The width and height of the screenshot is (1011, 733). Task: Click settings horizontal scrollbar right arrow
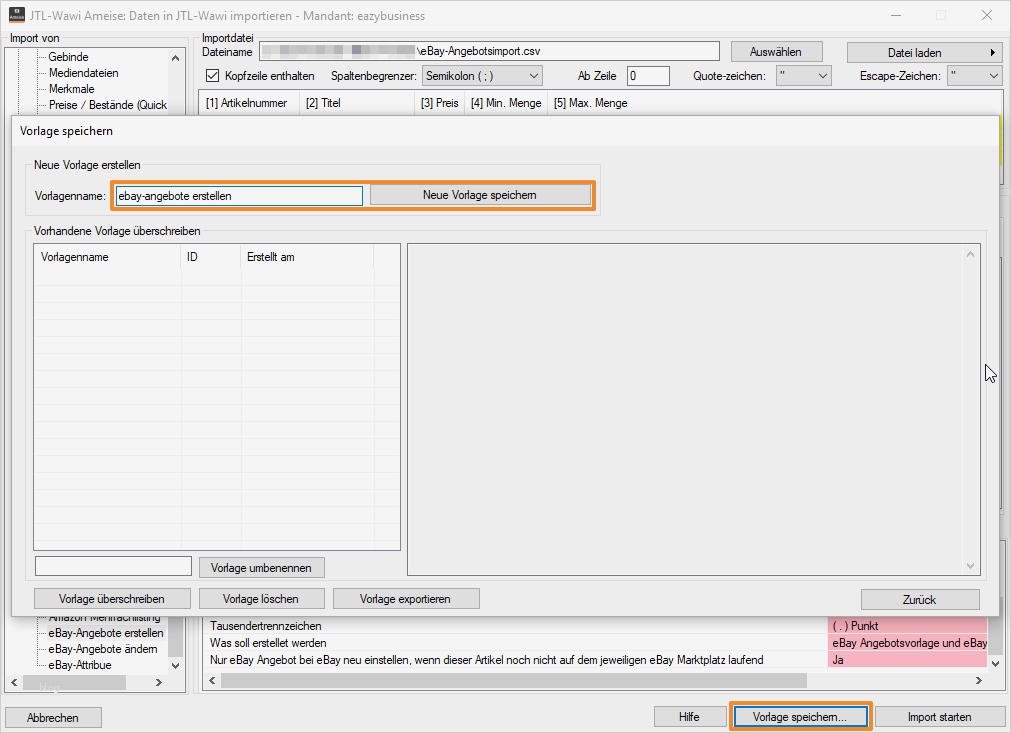[x=979, y=680]
